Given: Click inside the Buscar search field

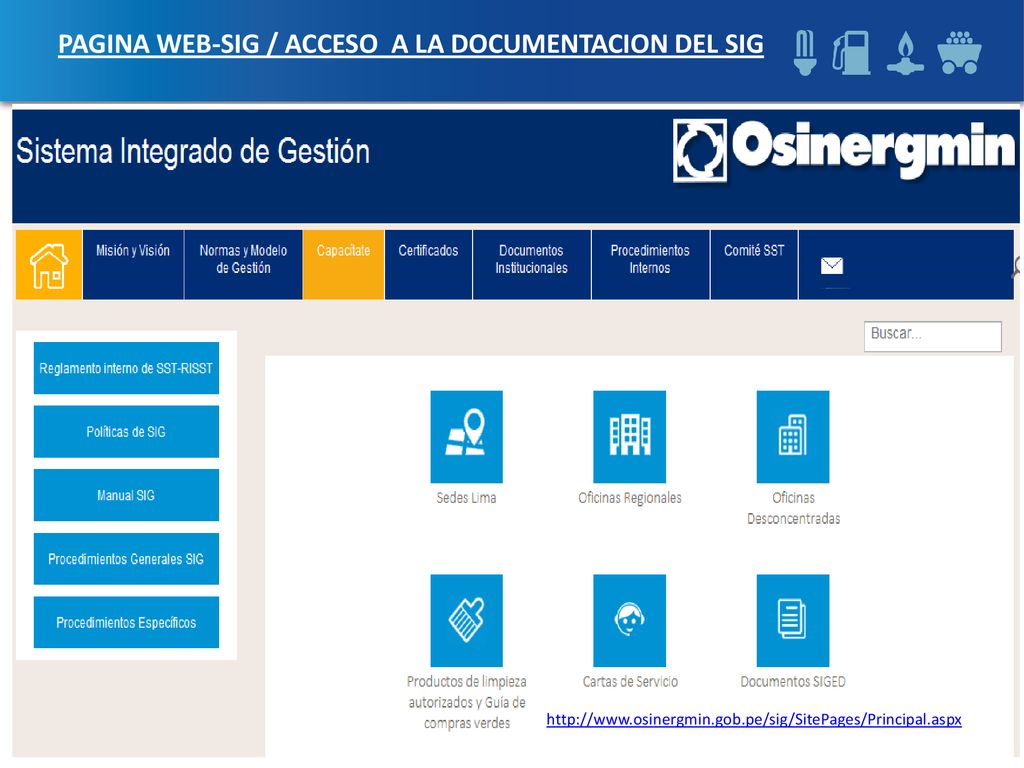Looking at the screenshot, I should click(x=933, y=336).
